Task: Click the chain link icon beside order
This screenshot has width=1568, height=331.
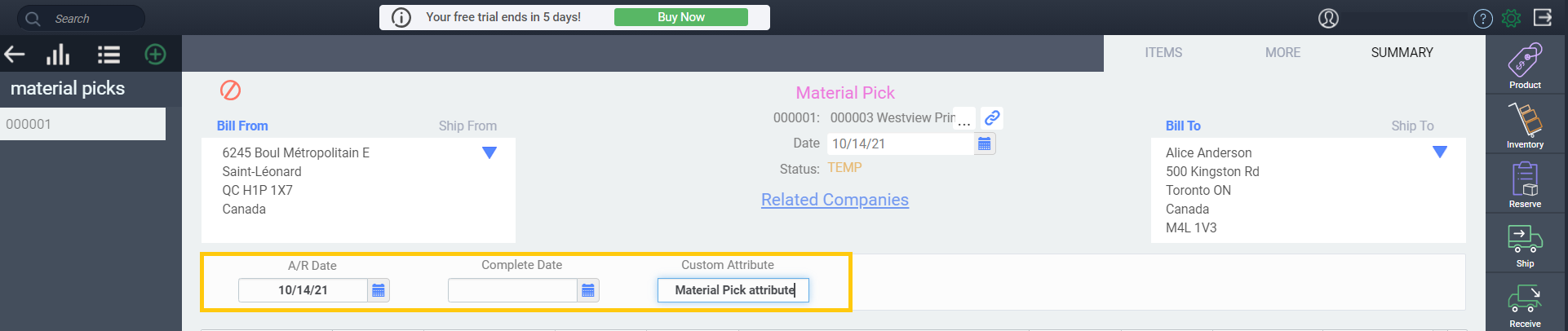Action: click(x=992, y=117)
